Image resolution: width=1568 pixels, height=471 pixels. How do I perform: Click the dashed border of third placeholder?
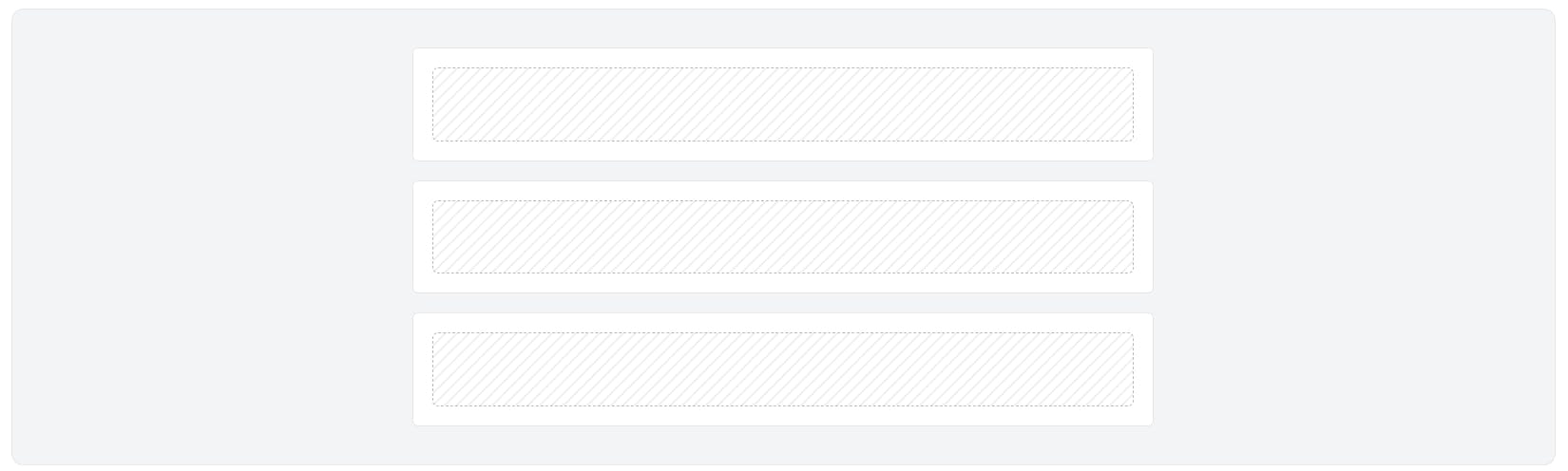(782, 332)
